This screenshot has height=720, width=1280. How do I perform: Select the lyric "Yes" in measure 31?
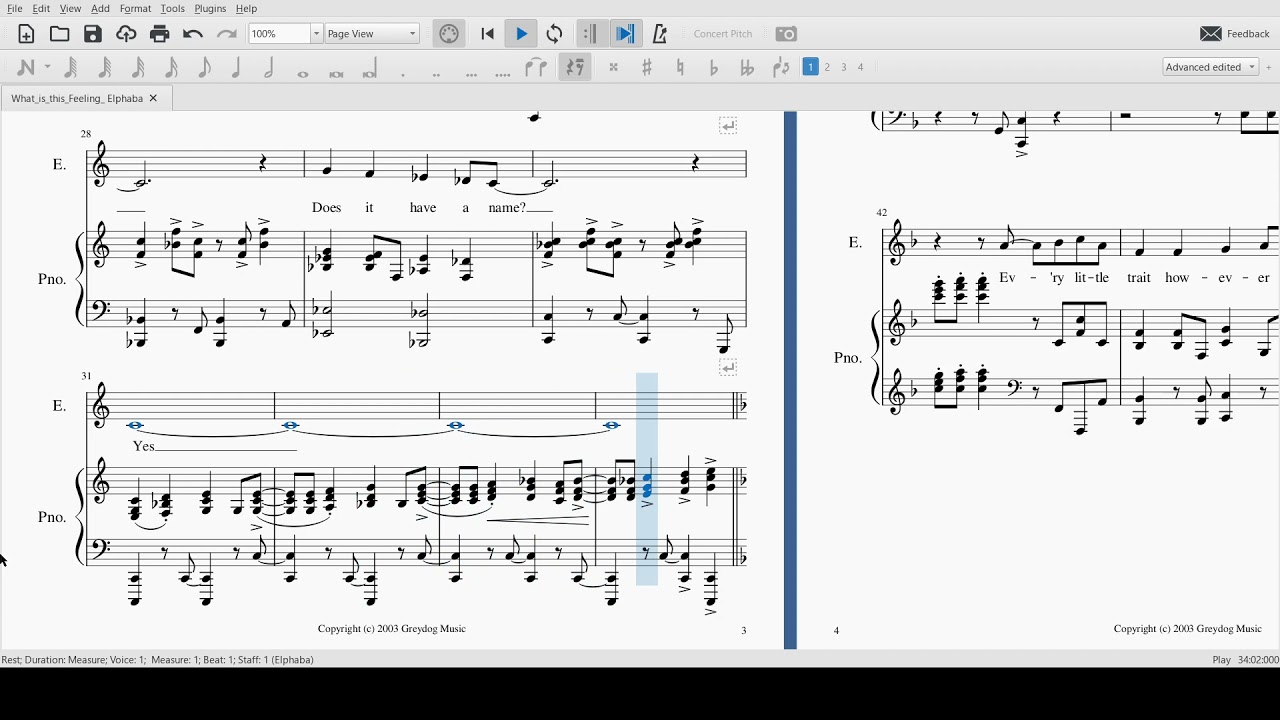point(144,446)
